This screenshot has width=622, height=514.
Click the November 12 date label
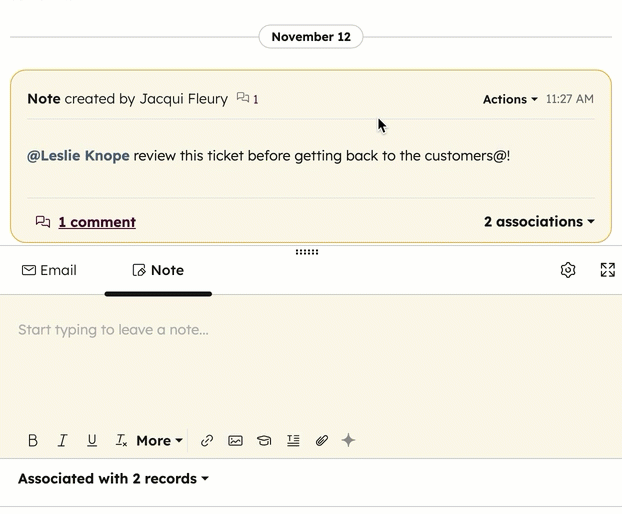[311, 37]
